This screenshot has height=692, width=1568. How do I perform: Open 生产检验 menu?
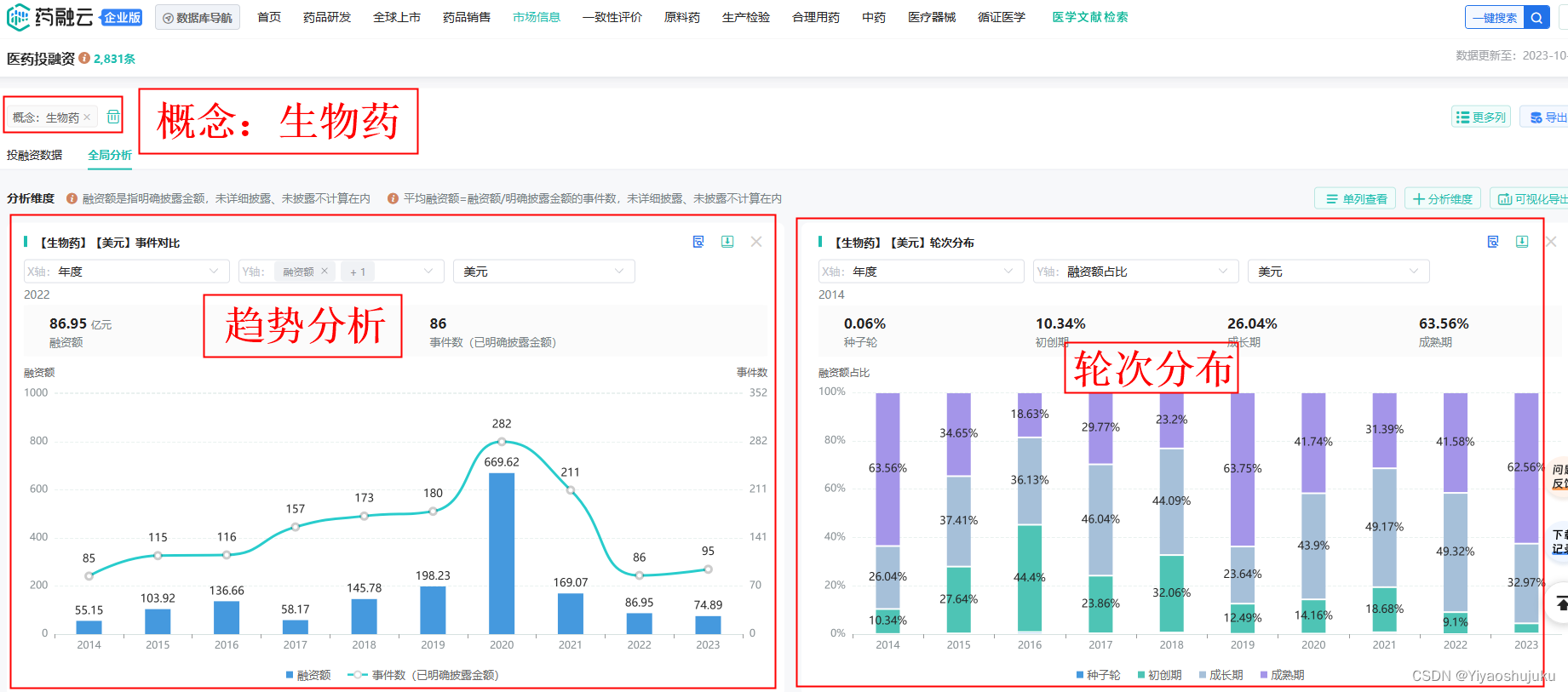(x=746, y=17)
